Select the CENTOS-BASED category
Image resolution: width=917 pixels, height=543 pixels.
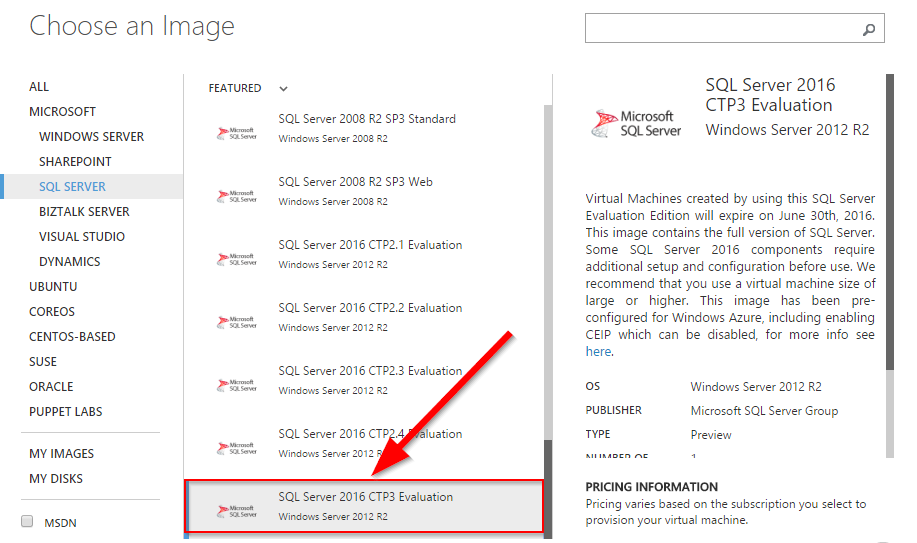[73, 337]
